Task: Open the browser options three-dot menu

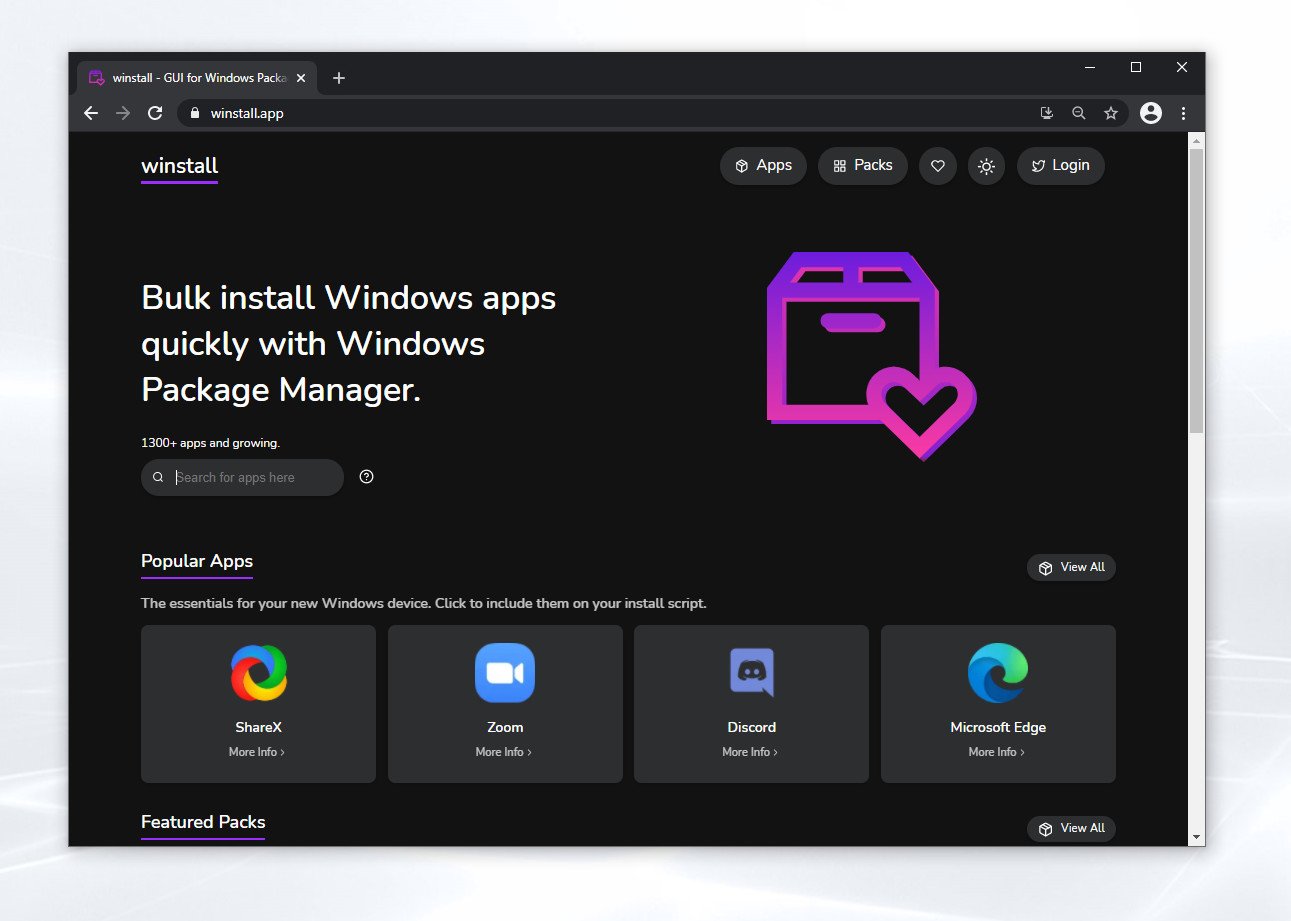Action: [x=1184, y=113]
